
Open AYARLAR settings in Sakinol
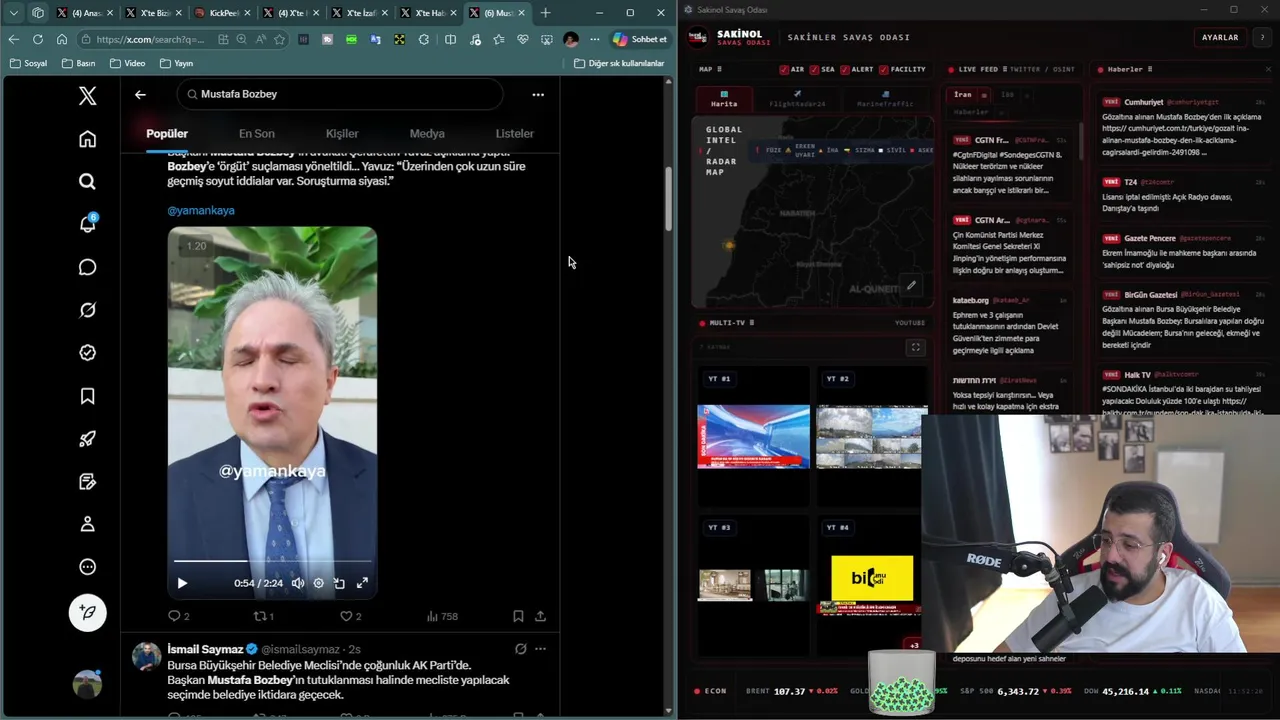(1220, 37)
